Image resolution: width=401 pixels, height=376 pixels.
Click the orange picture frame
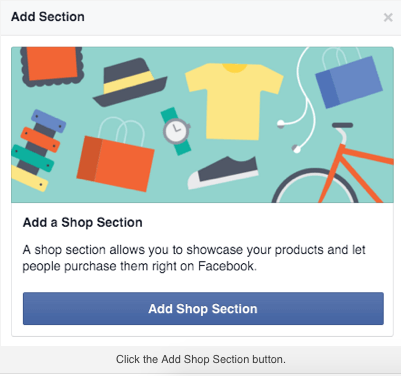tap(51, 66)
